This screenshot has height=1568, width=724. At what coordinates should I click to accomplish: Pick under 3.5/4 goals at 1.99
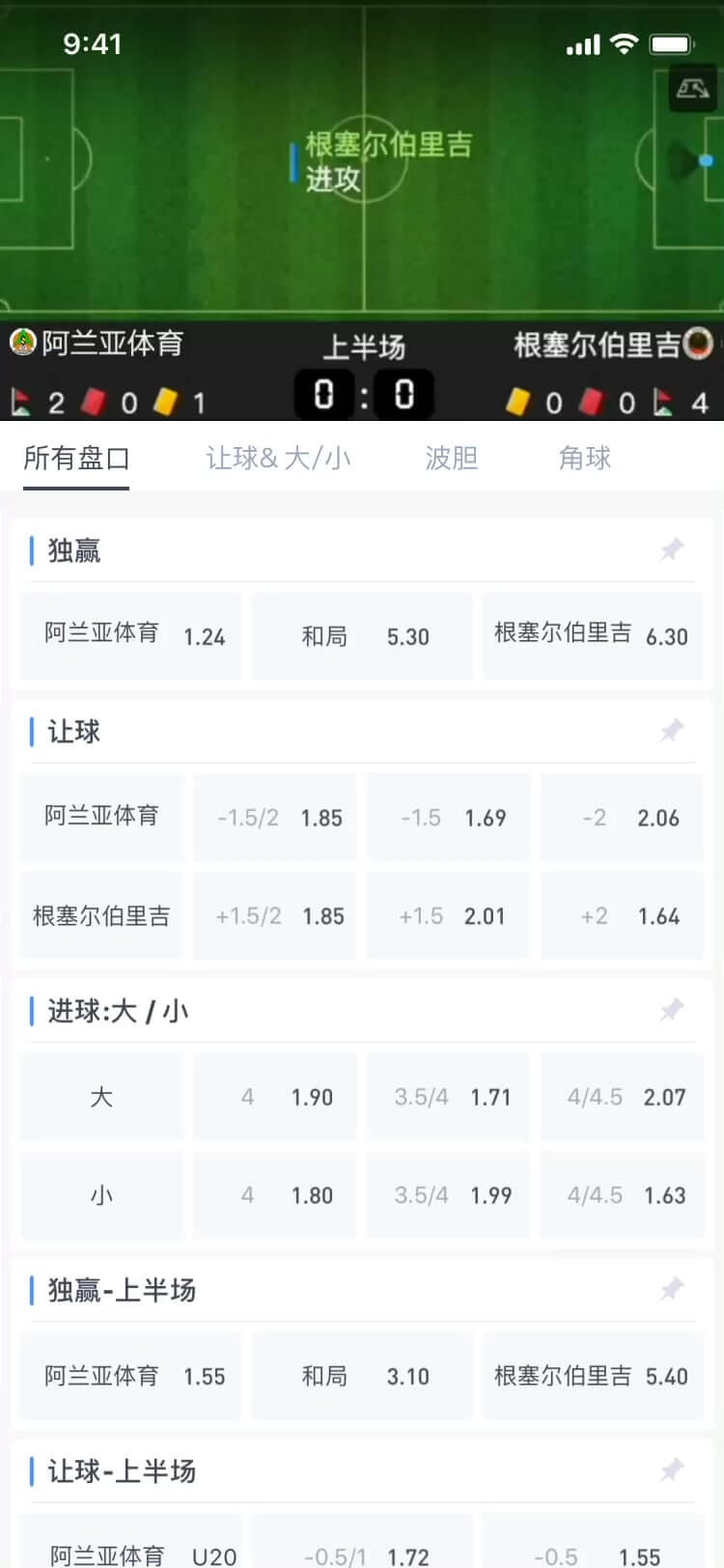(449, 1195)
